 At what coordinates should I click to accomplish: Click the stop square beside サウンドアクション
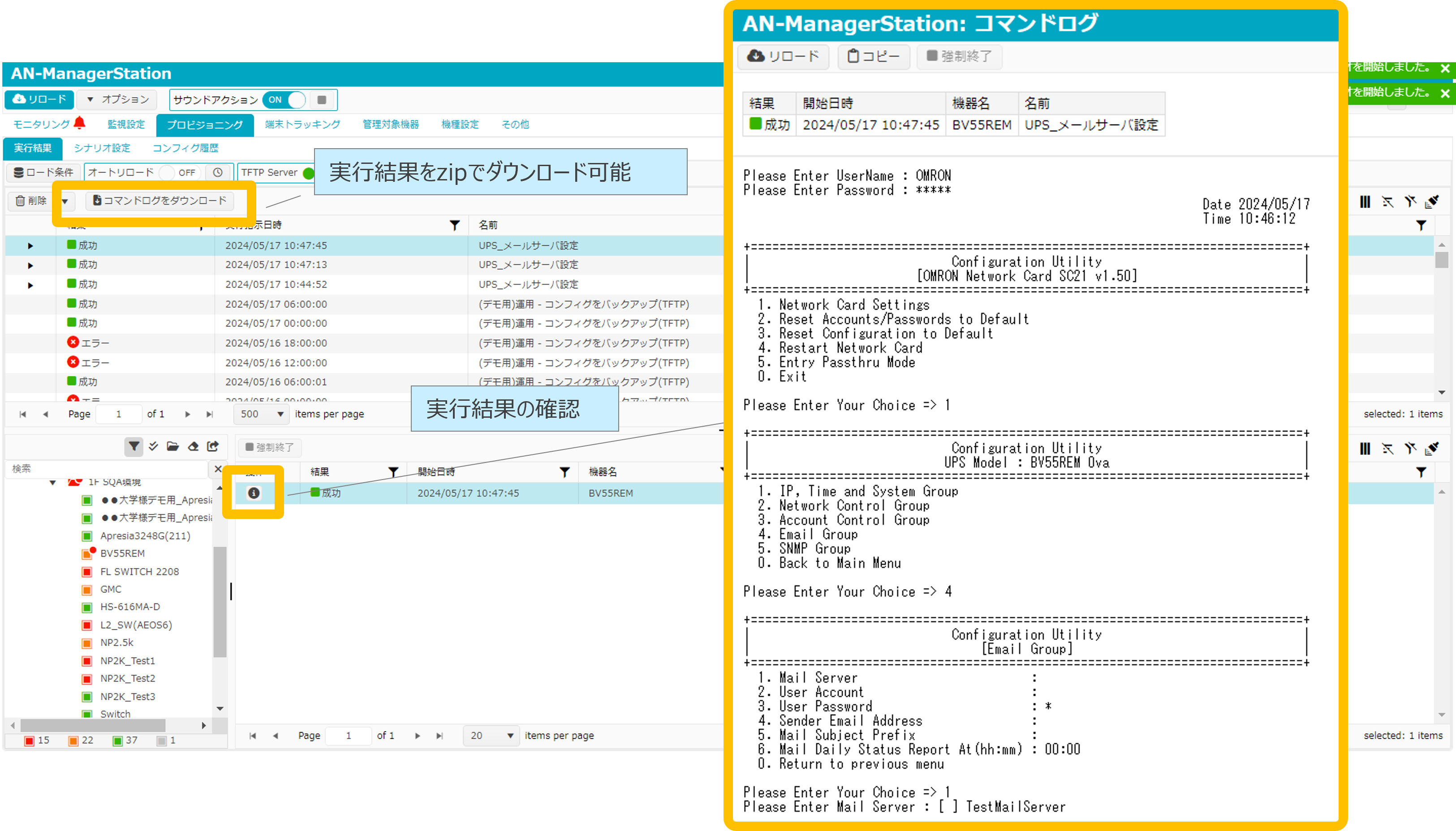tap(322, 100)
